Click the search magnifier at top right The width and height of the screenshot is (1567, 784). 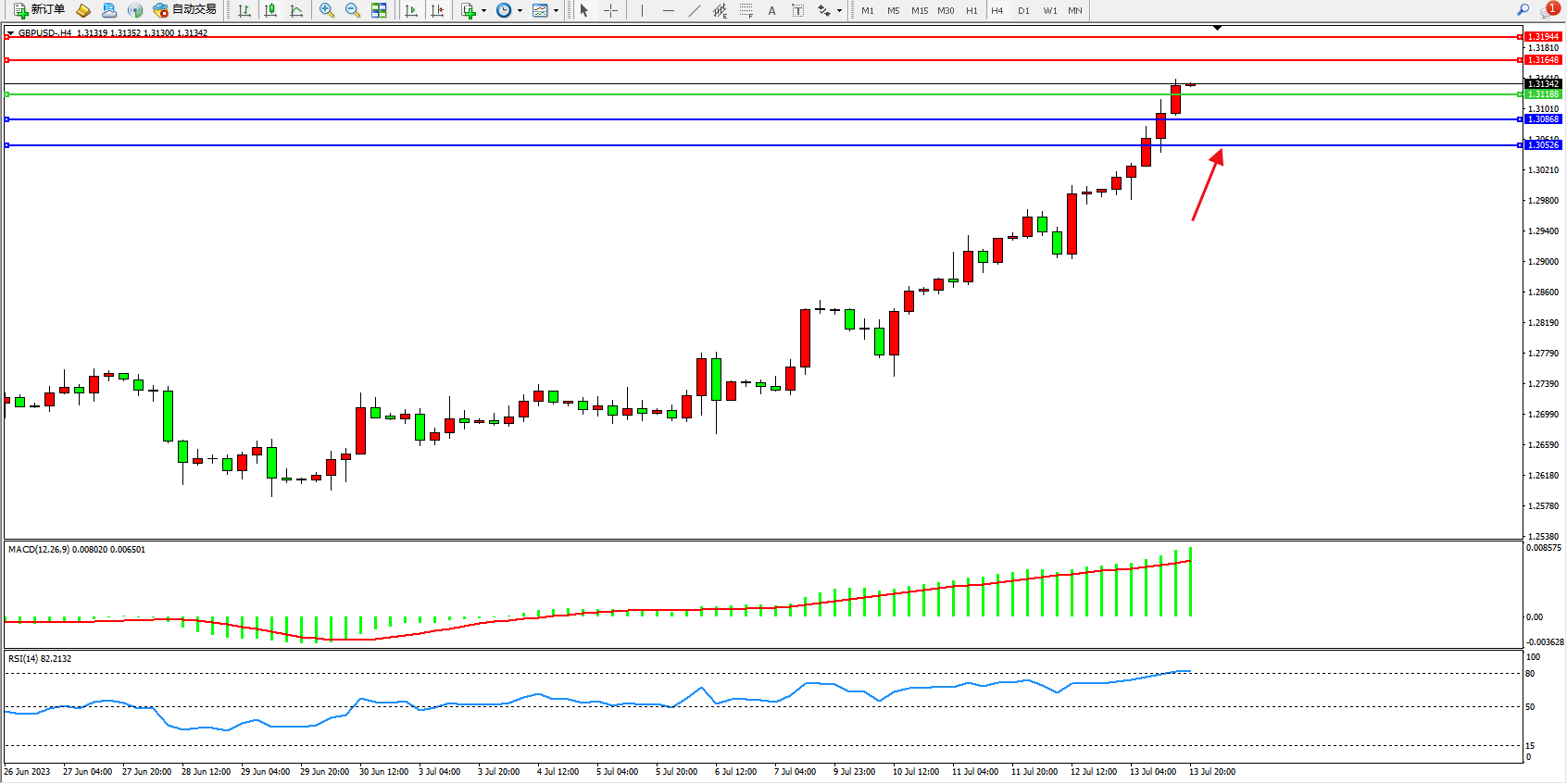point(1523,10)
